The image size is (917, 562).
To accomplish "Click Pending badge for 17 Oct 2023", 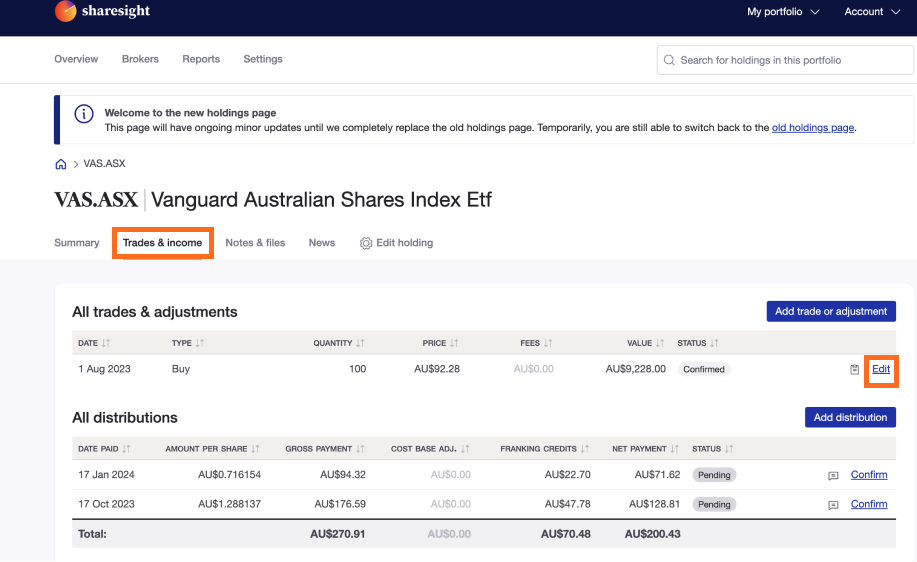I will point(714,504).
